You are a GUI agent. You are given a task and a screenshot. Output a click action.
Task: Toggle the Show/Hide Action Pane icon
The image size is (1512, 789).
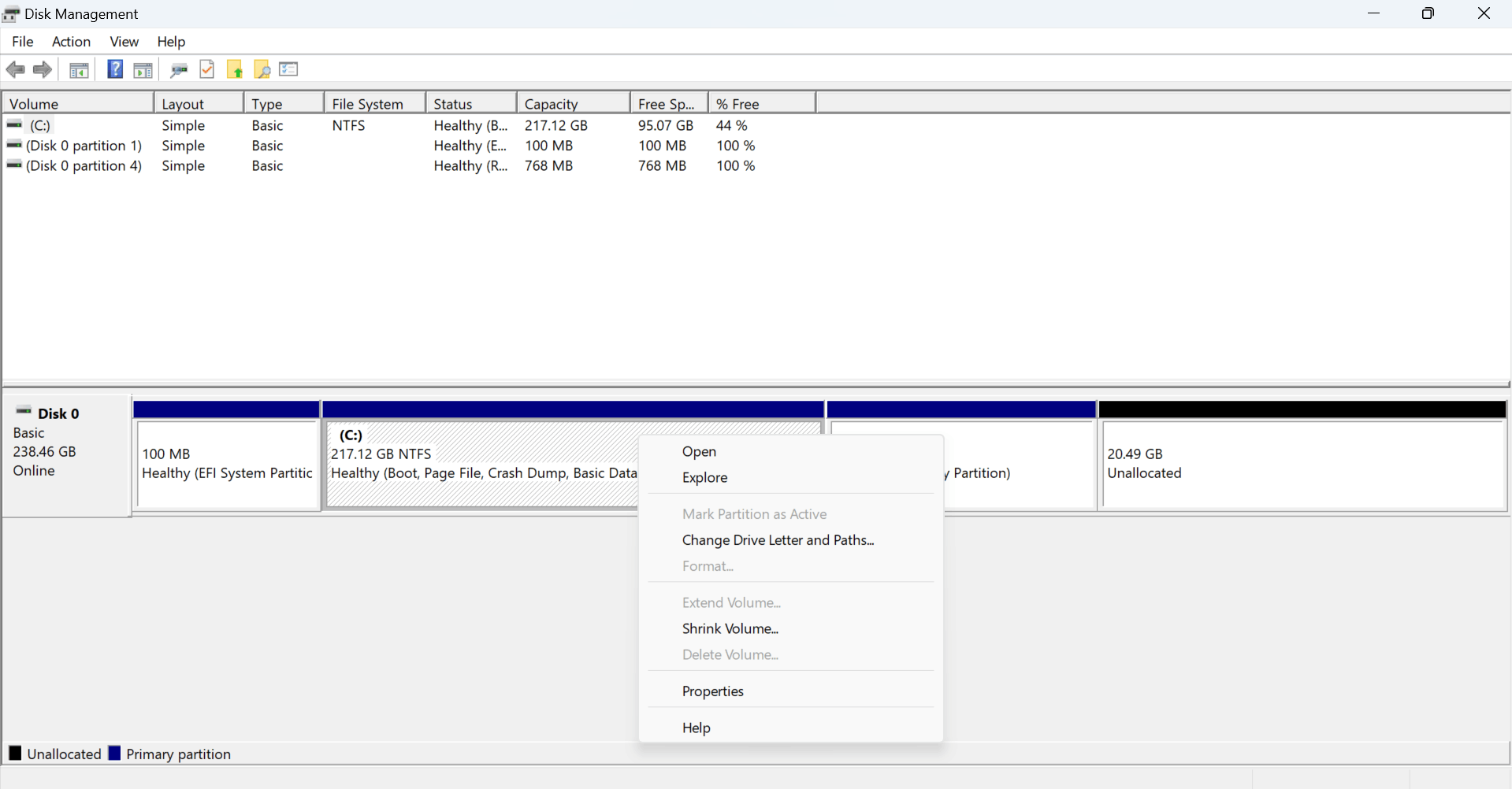coord(143,70)
